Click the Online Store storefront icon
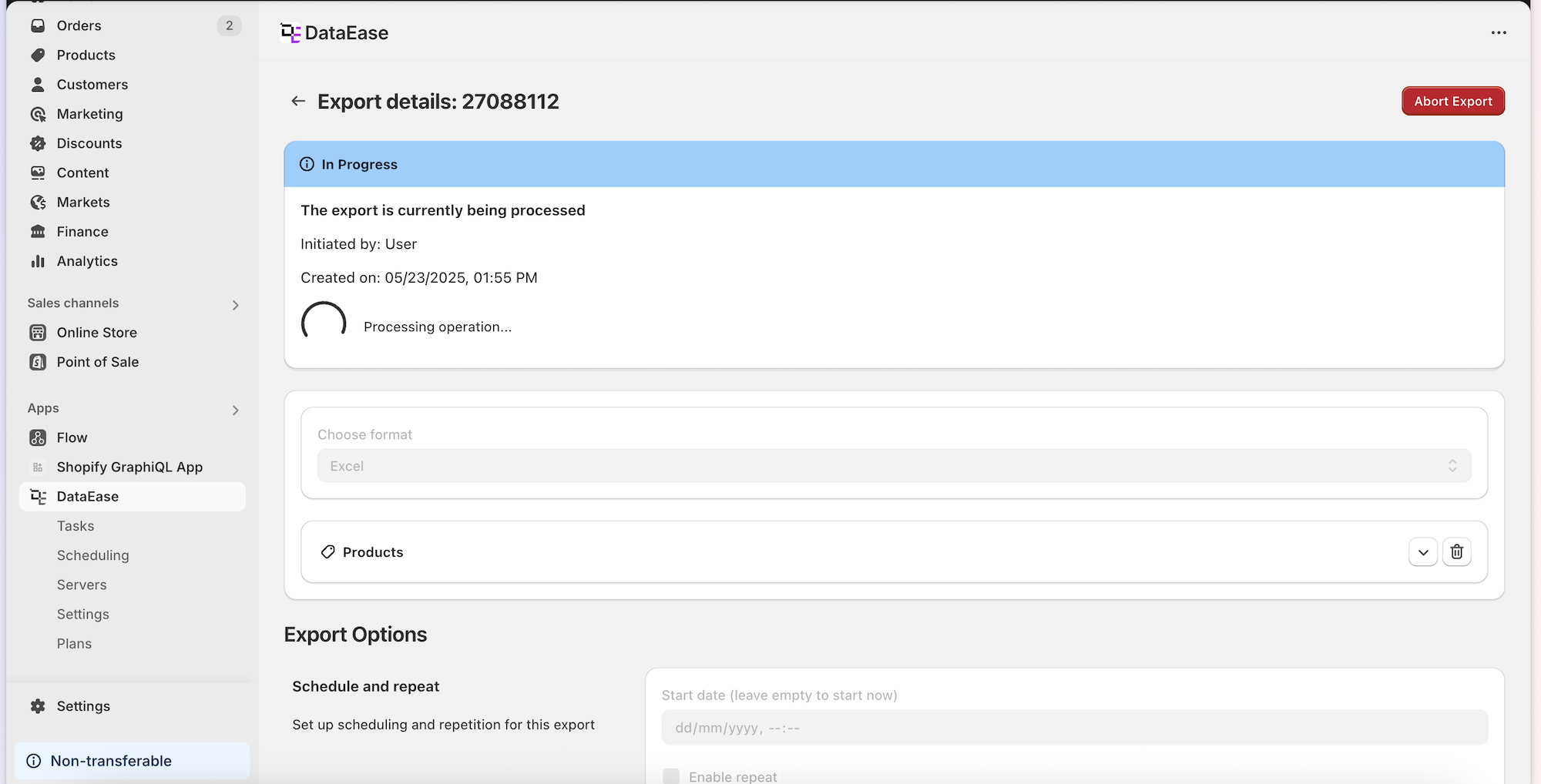 coord(38,333)
